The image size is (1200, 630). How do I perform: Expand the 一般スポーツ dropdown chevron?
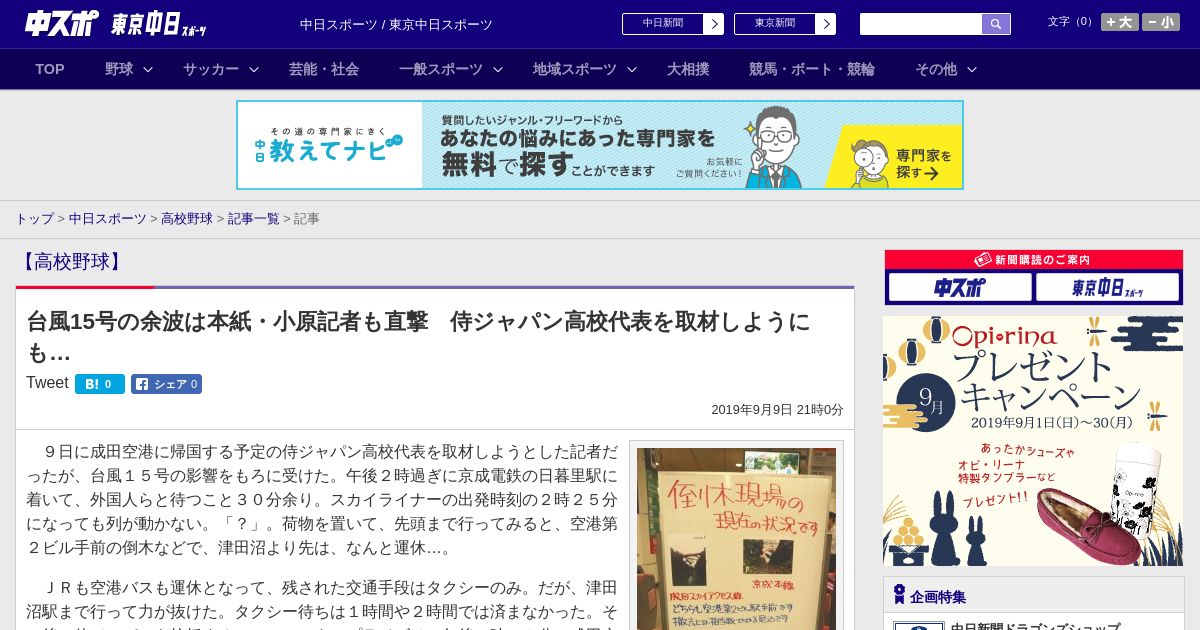pyautogui.click(x=497, y=69)
